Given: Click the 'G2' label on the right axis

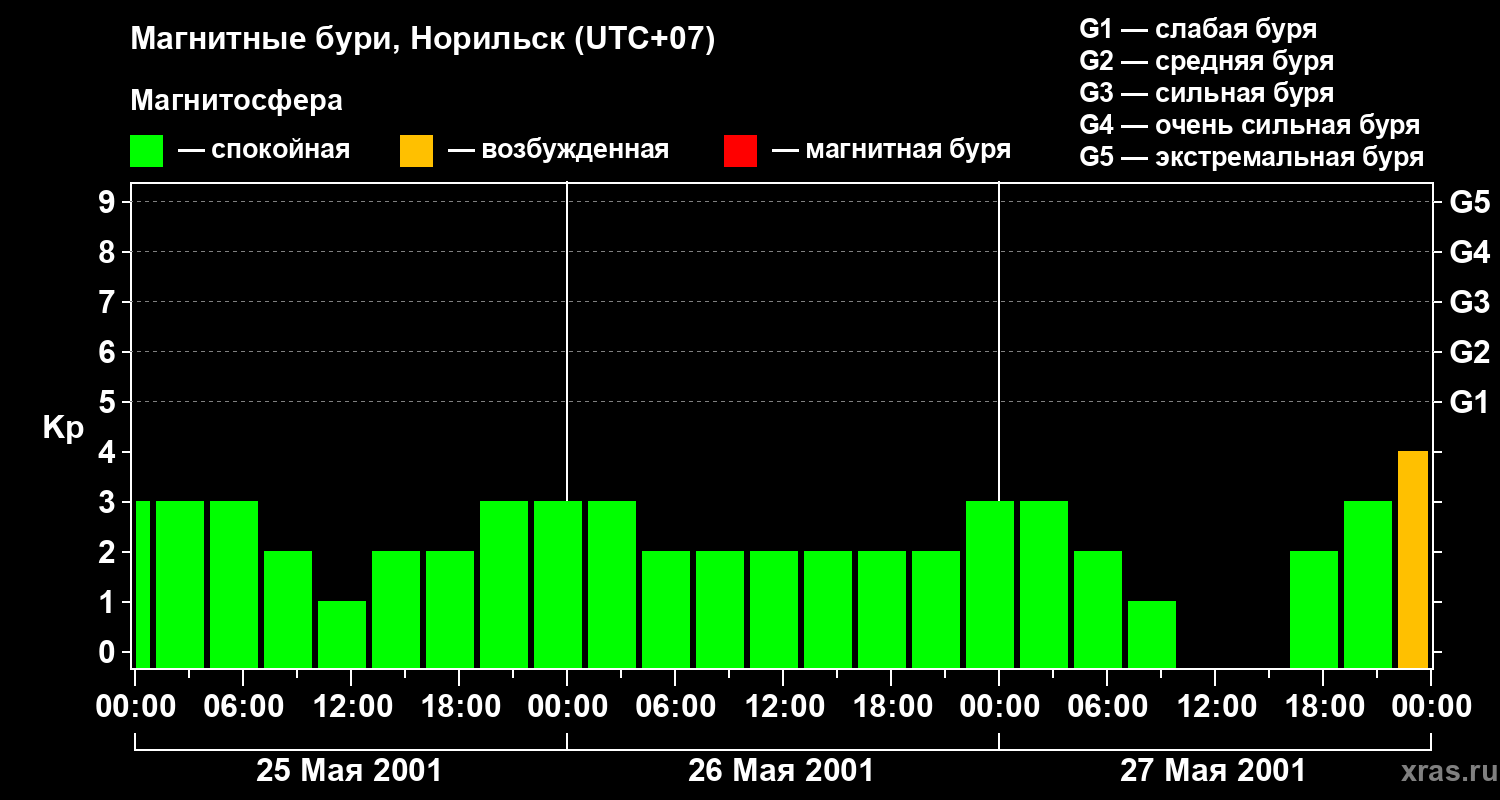Looking at the screenshot, I should (1469, 352).
